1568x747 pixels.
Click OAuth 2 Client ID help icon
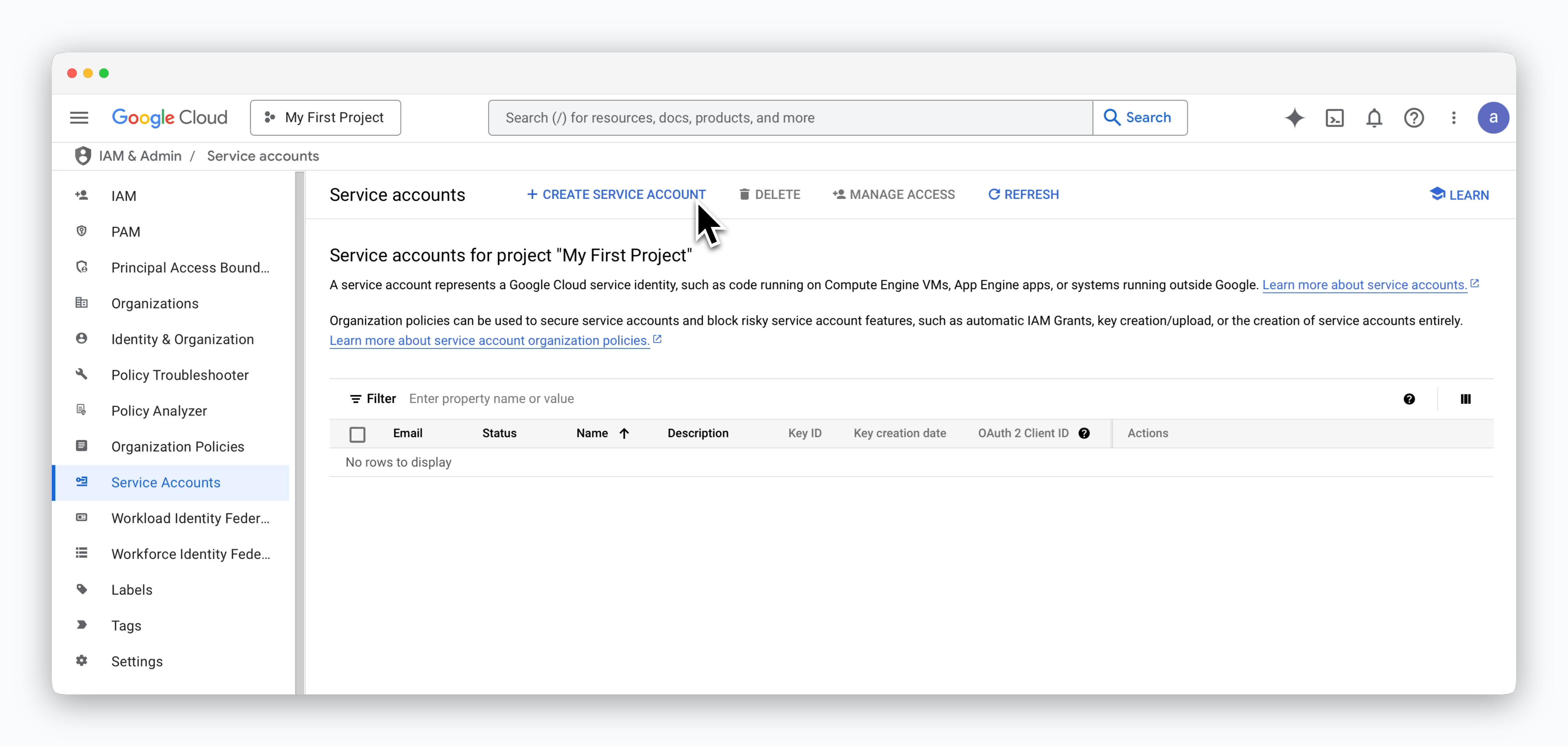(1084, 433)
